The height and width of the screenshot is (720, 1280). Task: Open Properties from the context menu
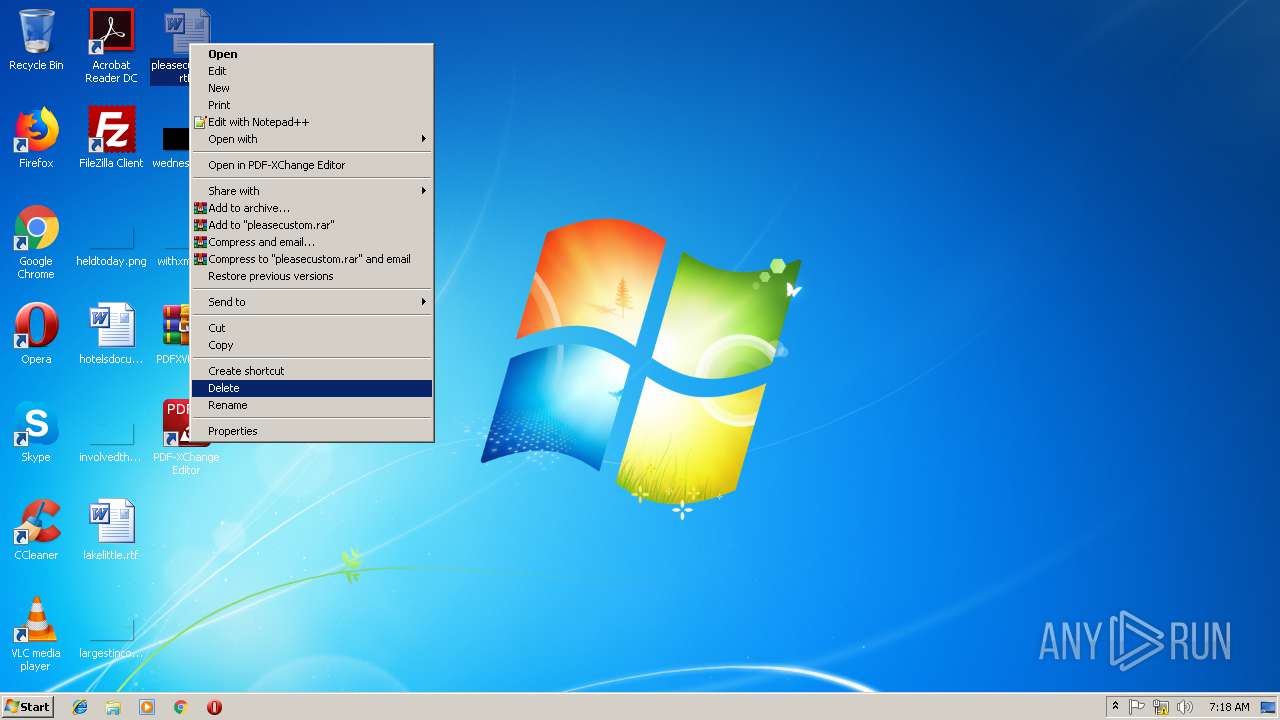tap(312, 431)
